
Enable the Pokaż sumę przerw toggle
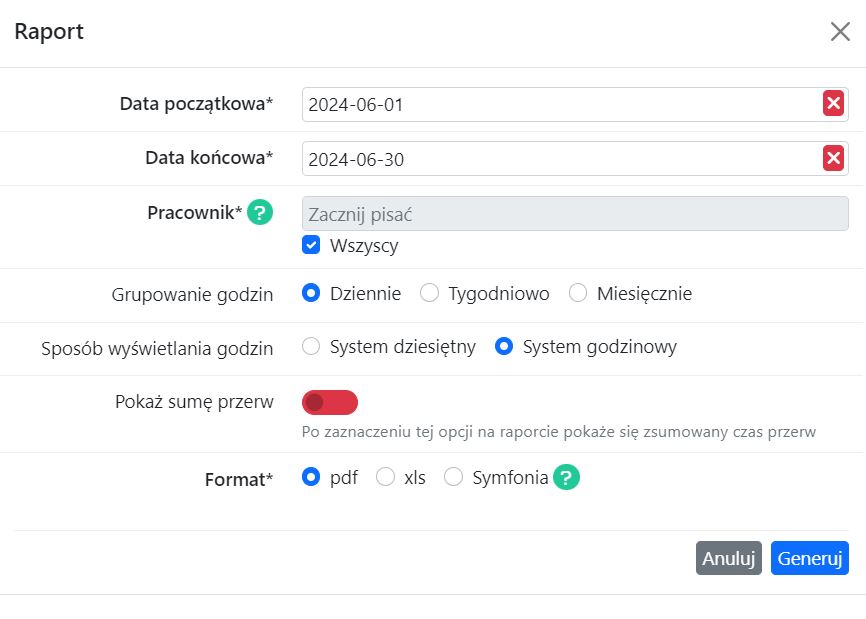coord(330,402)
